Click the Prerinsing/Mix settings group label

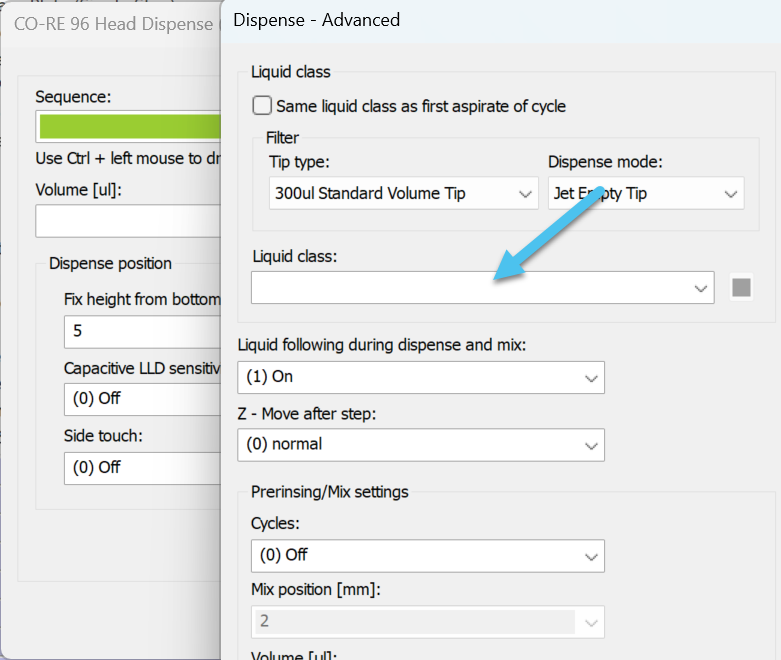tap(329, 491)
